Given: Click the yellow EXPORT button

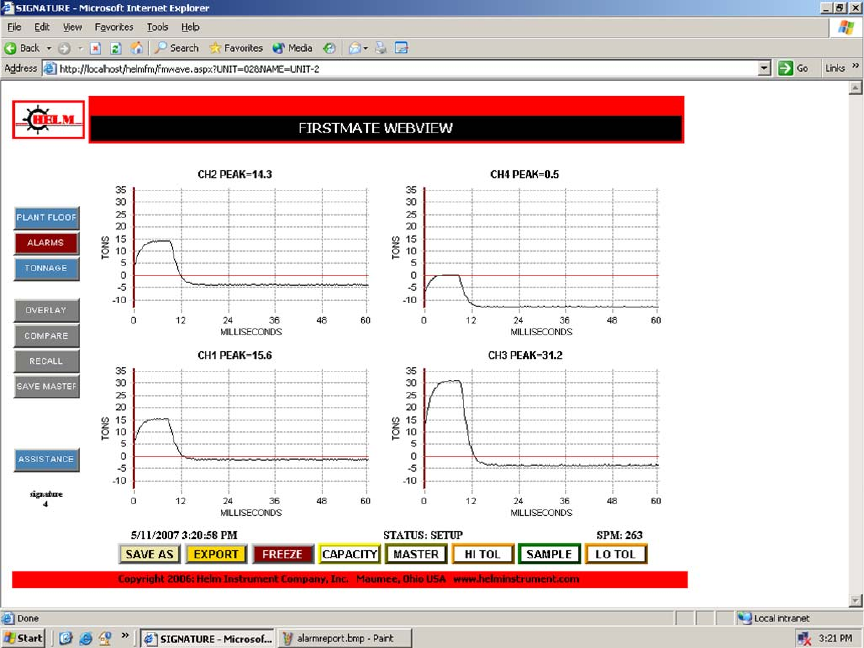Looking at the screenshot, I should (216, 554).
